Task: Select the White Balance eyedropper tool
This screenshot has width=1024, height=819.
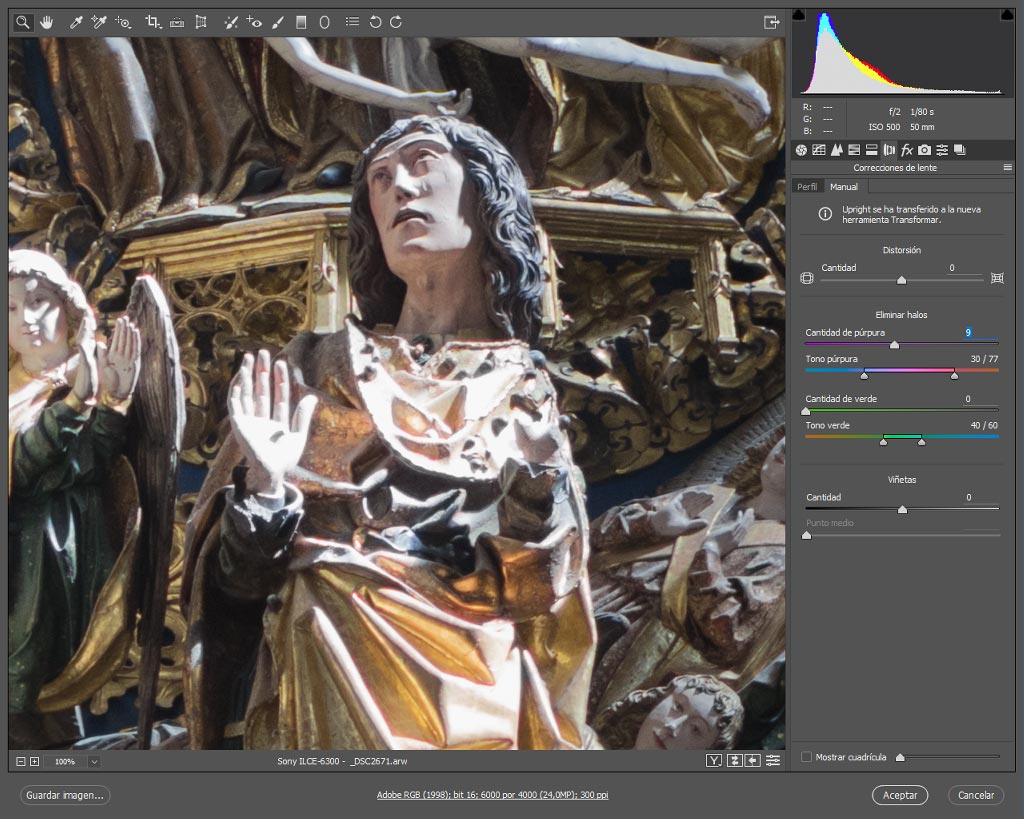Action: (76, 22)
